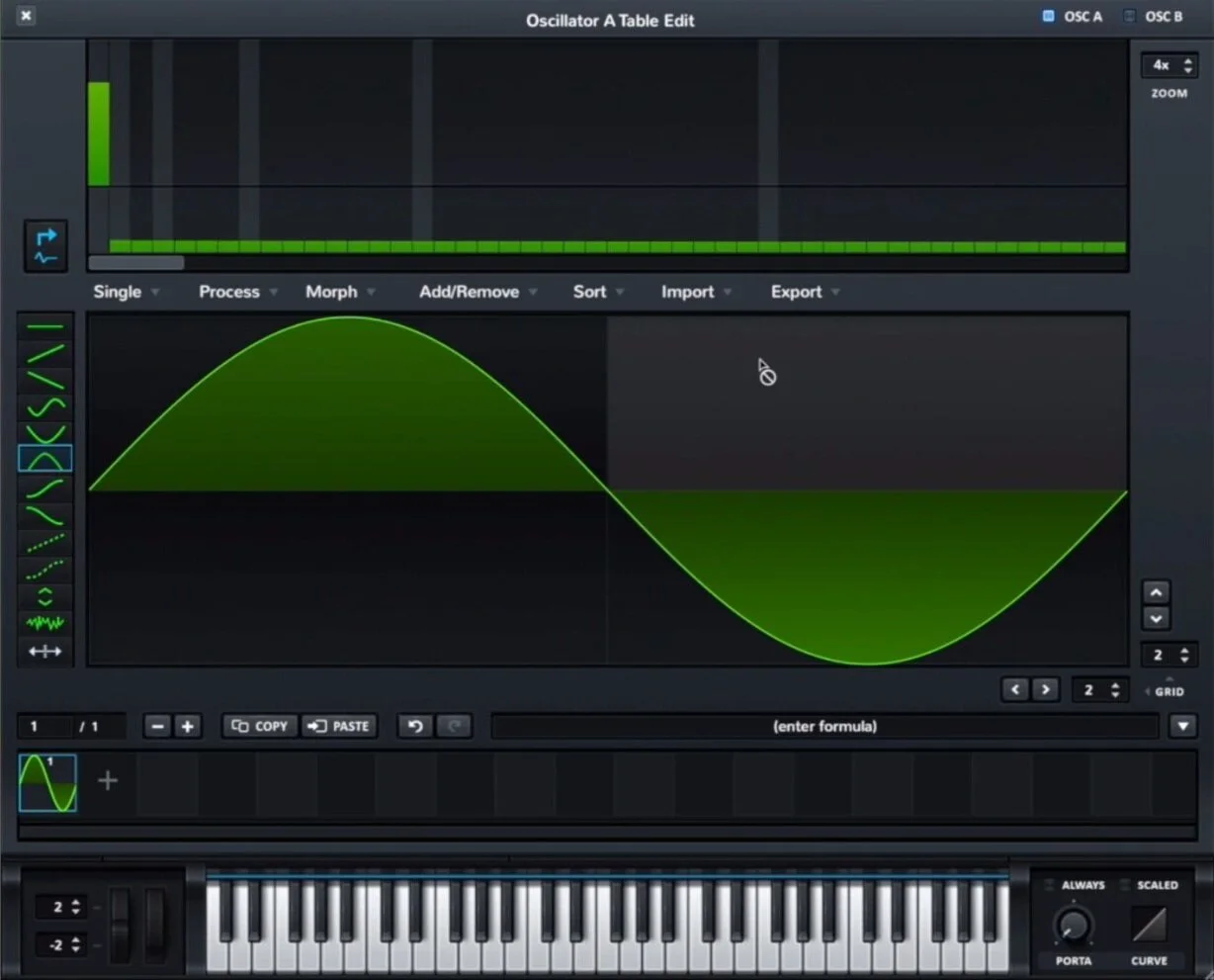
Task: Toggle OSC A at the title bar
Action: click(x=1073, y=16)
